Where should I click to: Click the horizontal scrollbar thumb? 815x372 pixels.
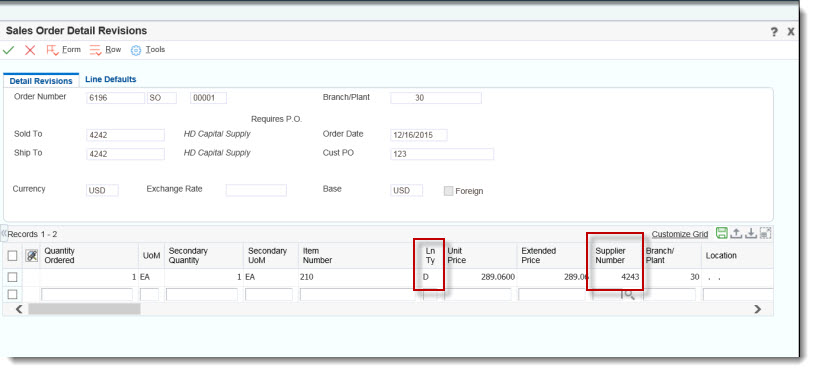84,309
